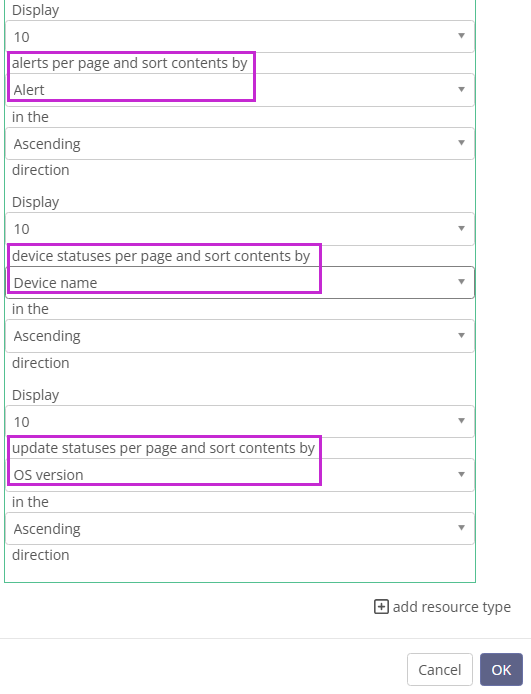The height and width of the screenshot is (694, 531).
Task: Open the OS version sort-by dropdown
Action: pos(240,475)
